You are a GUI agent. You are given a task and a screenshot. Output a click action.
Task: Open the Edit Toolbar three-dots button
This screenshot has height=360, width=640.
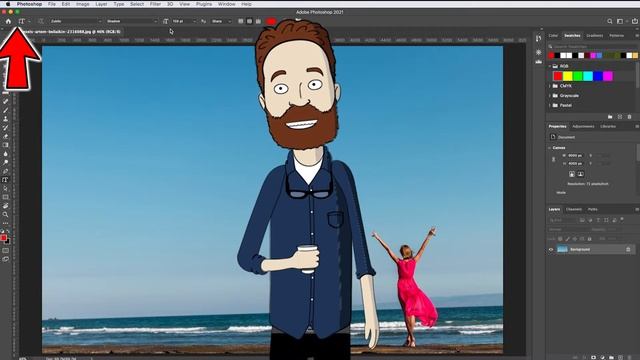pyautogui.click(x=5, y=223)
